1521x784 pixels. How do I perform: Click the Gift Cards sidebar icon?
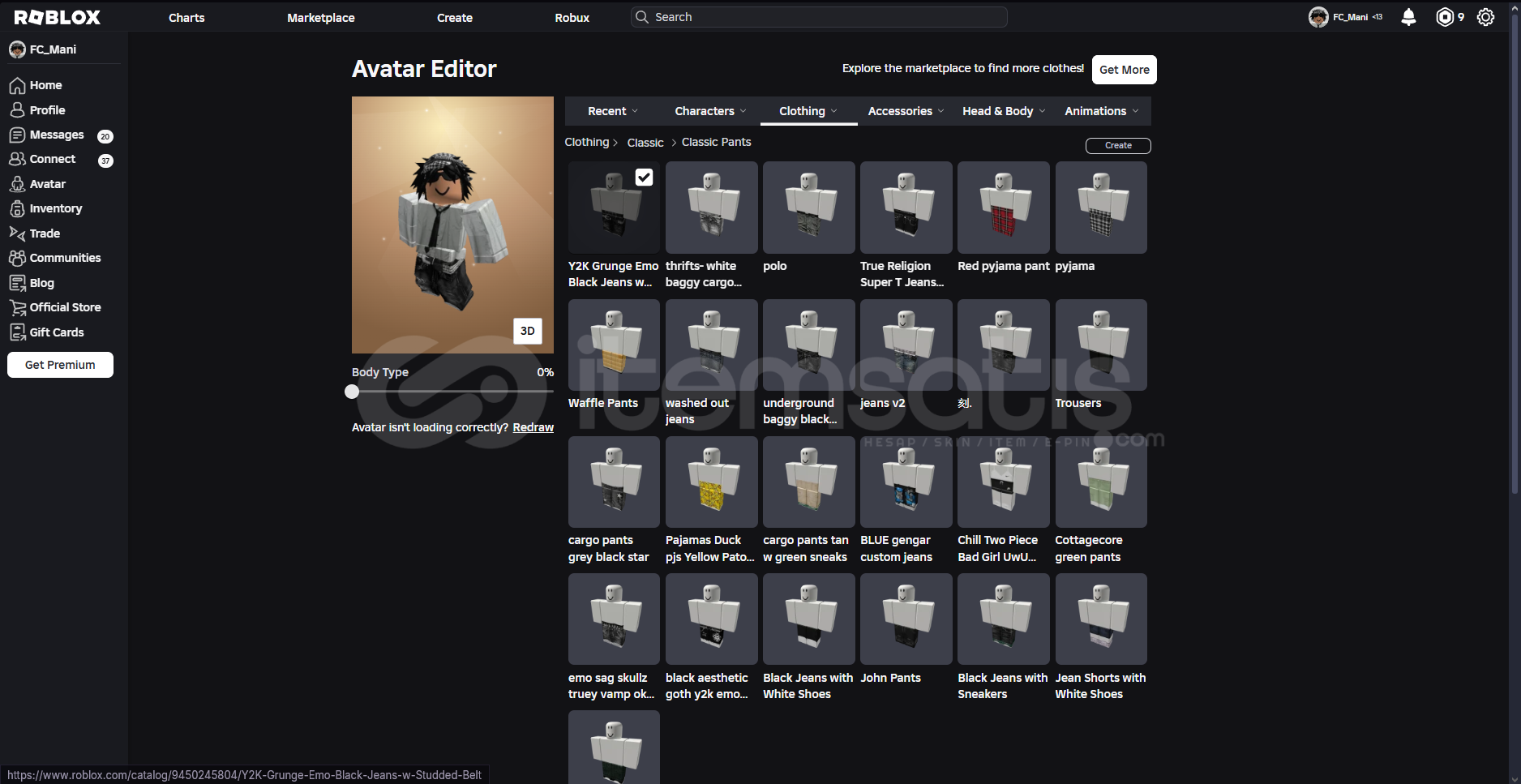click(x=17, y=332)
